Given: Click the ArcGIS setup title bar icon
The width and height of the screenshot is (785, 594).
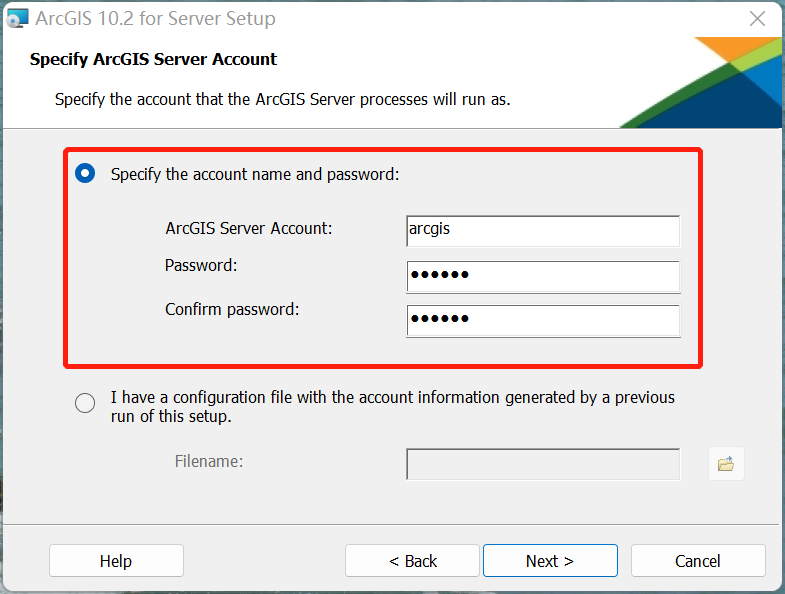Looking at the screenshot, I should click(x=17, y=19).
